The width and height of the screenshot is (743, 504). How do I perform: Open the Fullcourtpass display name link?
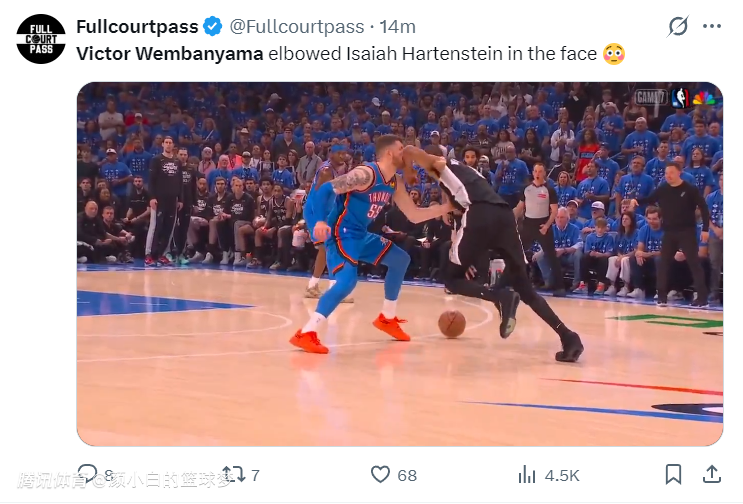(137, 27)
